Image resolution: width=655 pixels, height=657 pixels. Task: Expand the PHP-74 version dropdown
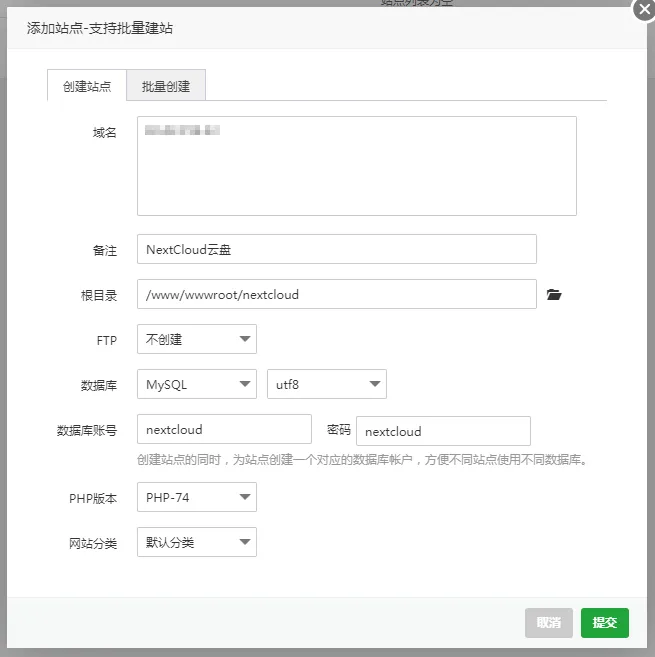point(196,497)
